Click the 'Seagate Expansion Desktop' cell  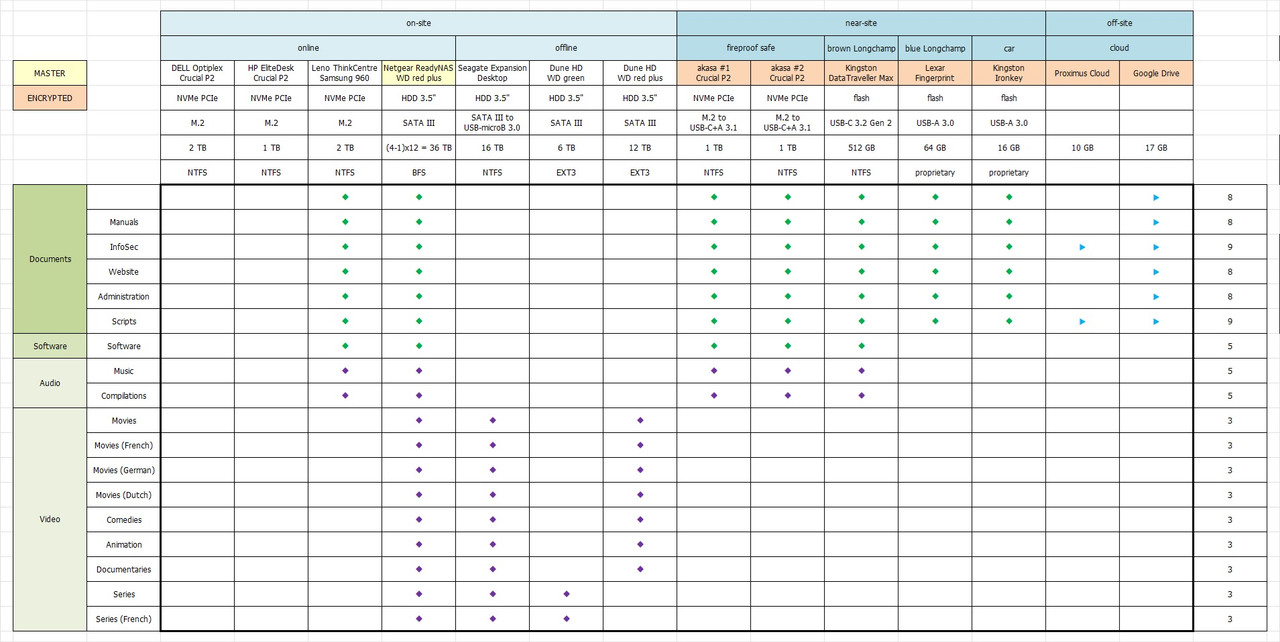(x=493, y=73)
